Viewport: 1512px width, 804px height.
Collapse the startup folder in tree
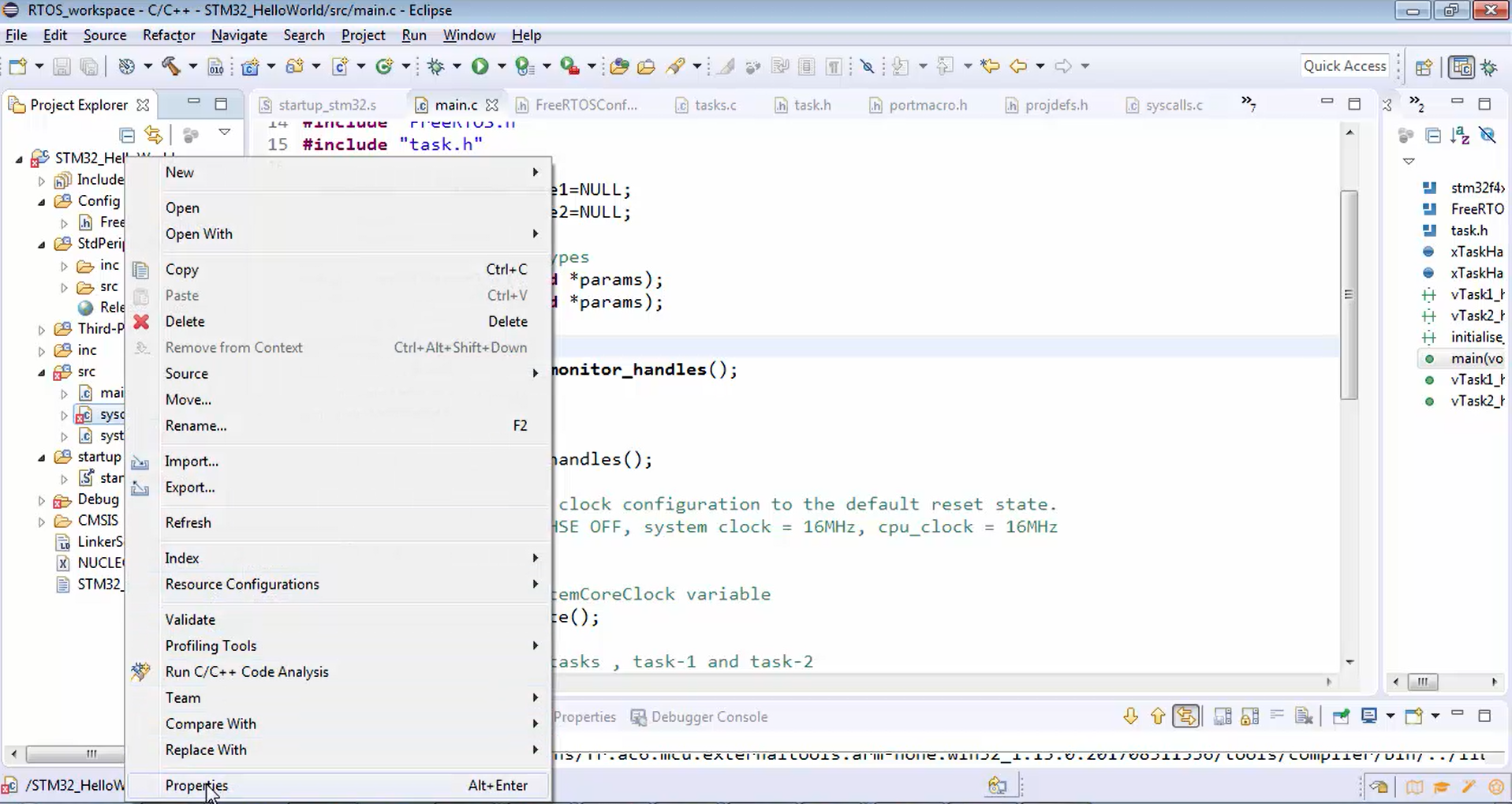click(x=41, y=458)
